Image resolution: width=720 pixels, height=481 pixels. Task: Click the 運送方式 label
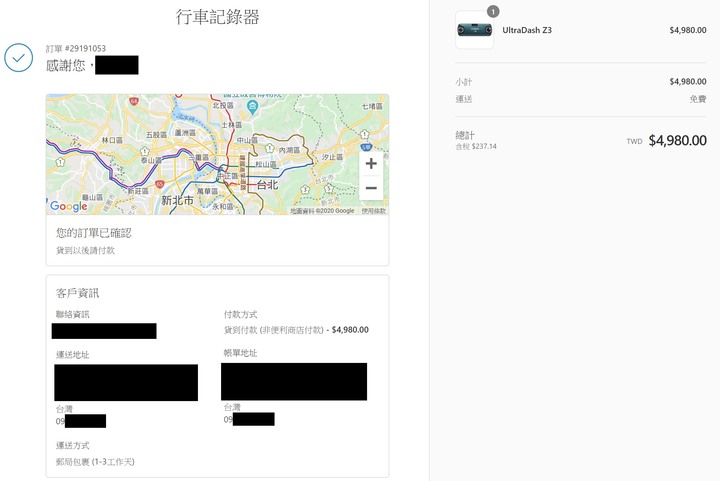73,445
